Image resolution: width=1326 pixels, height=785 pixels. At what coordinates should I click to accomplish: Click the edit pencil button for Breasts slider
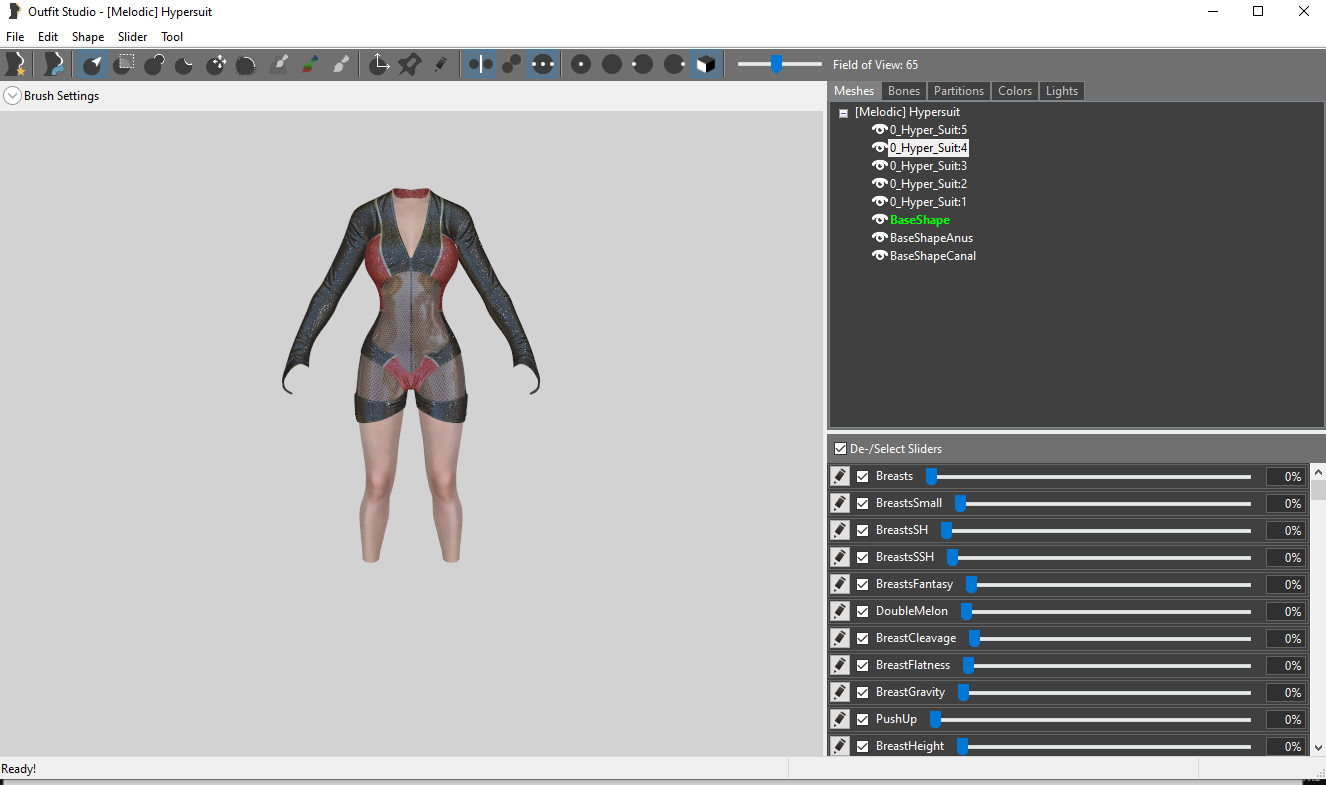(840, 476)
